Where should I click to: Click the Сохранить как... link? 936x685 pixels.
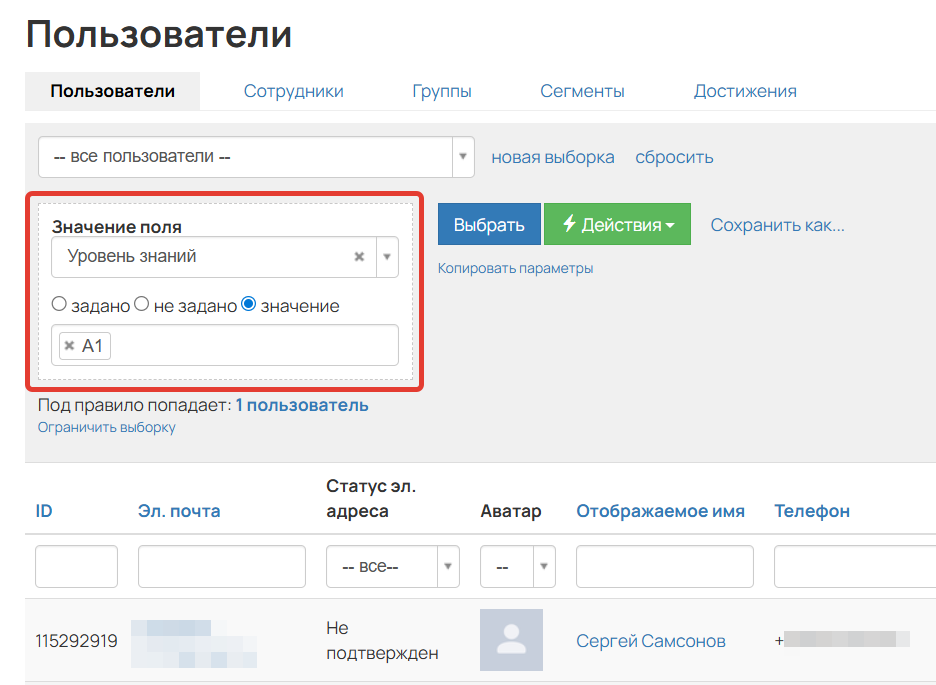click(777, 225)
